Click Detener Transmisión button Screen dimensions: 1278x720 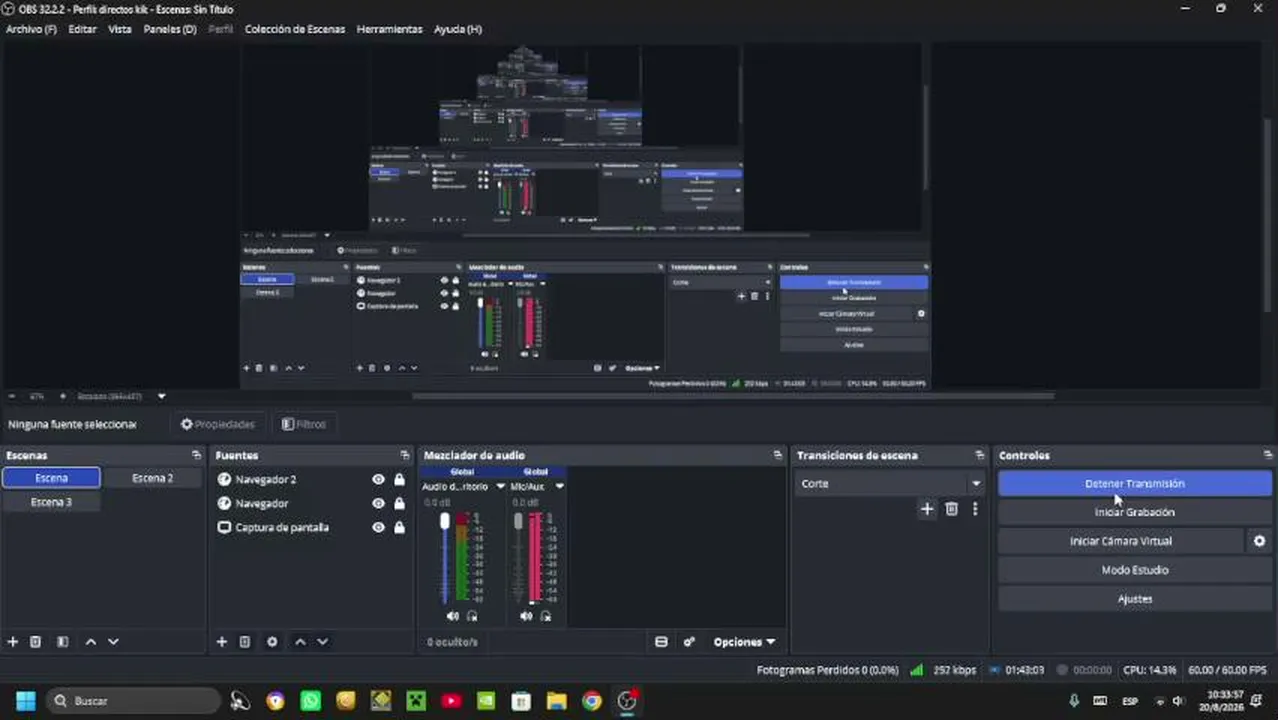click(1135, 483)
